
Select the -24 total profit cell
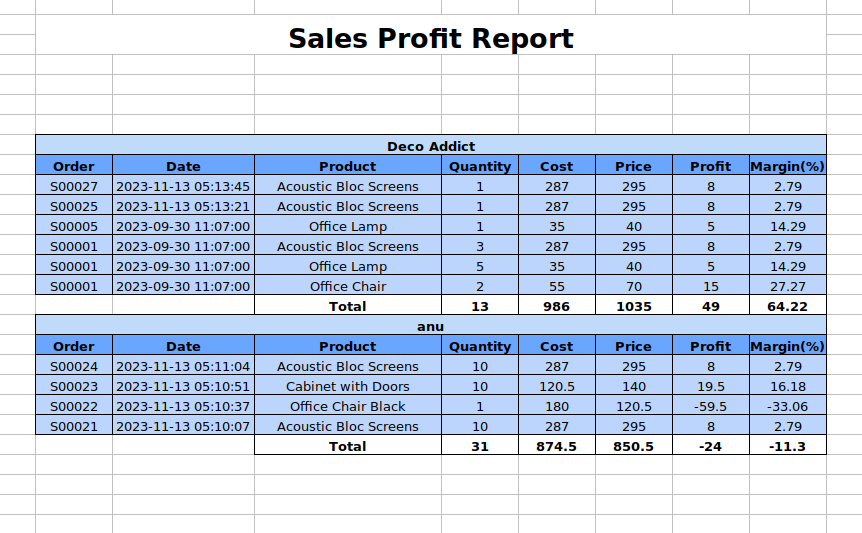(x=710, y=446)
